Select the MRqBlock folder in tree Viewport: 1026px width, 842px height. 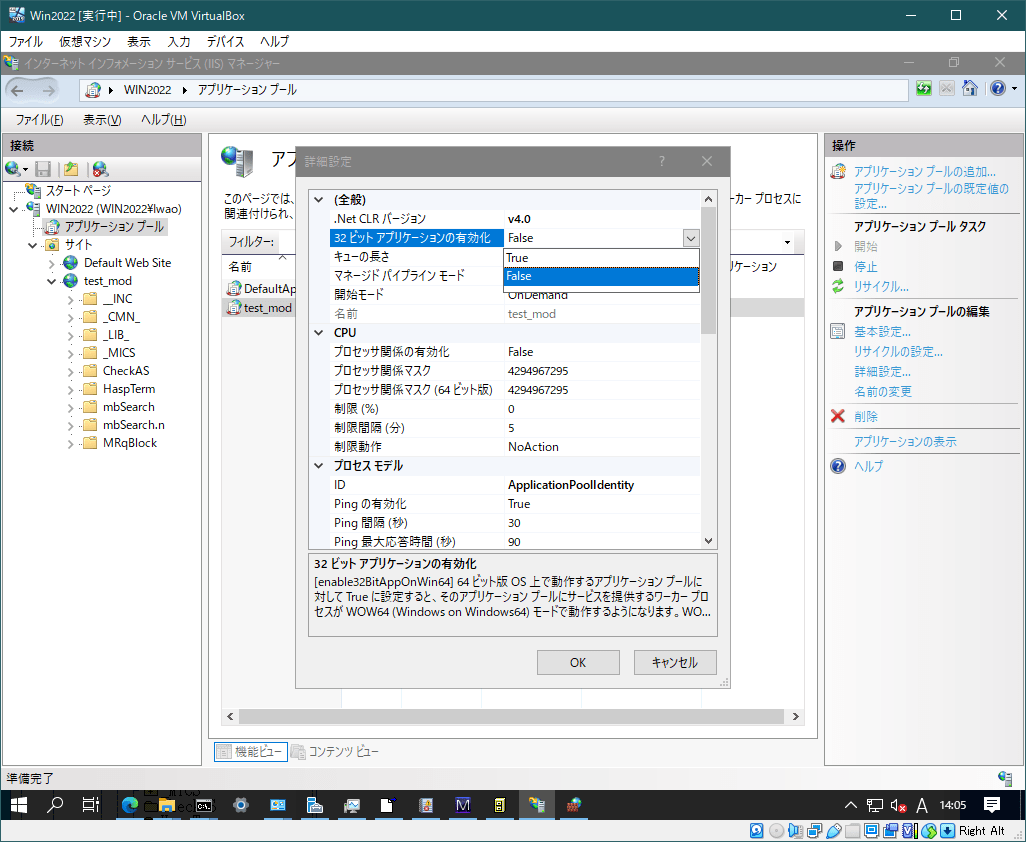(x=130, y=443)
